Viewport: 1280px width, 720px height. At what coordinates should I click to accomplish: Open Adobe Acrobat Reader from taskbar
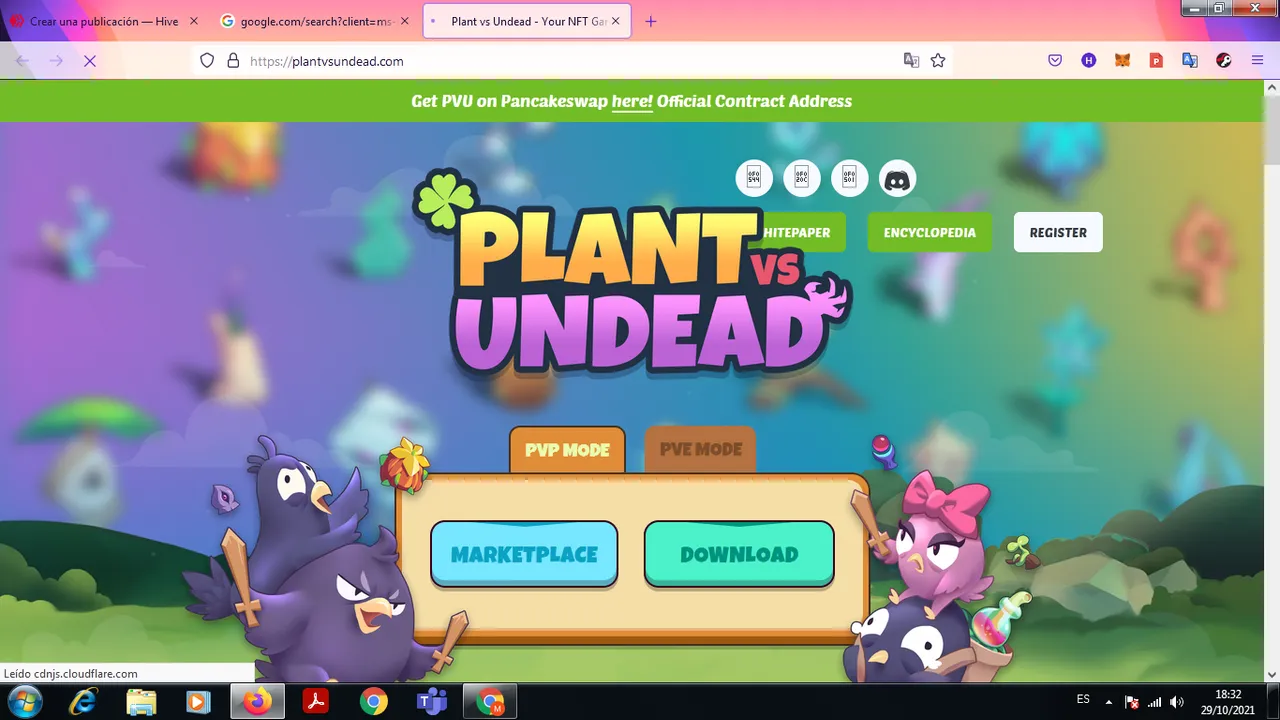tap(316, 702)
